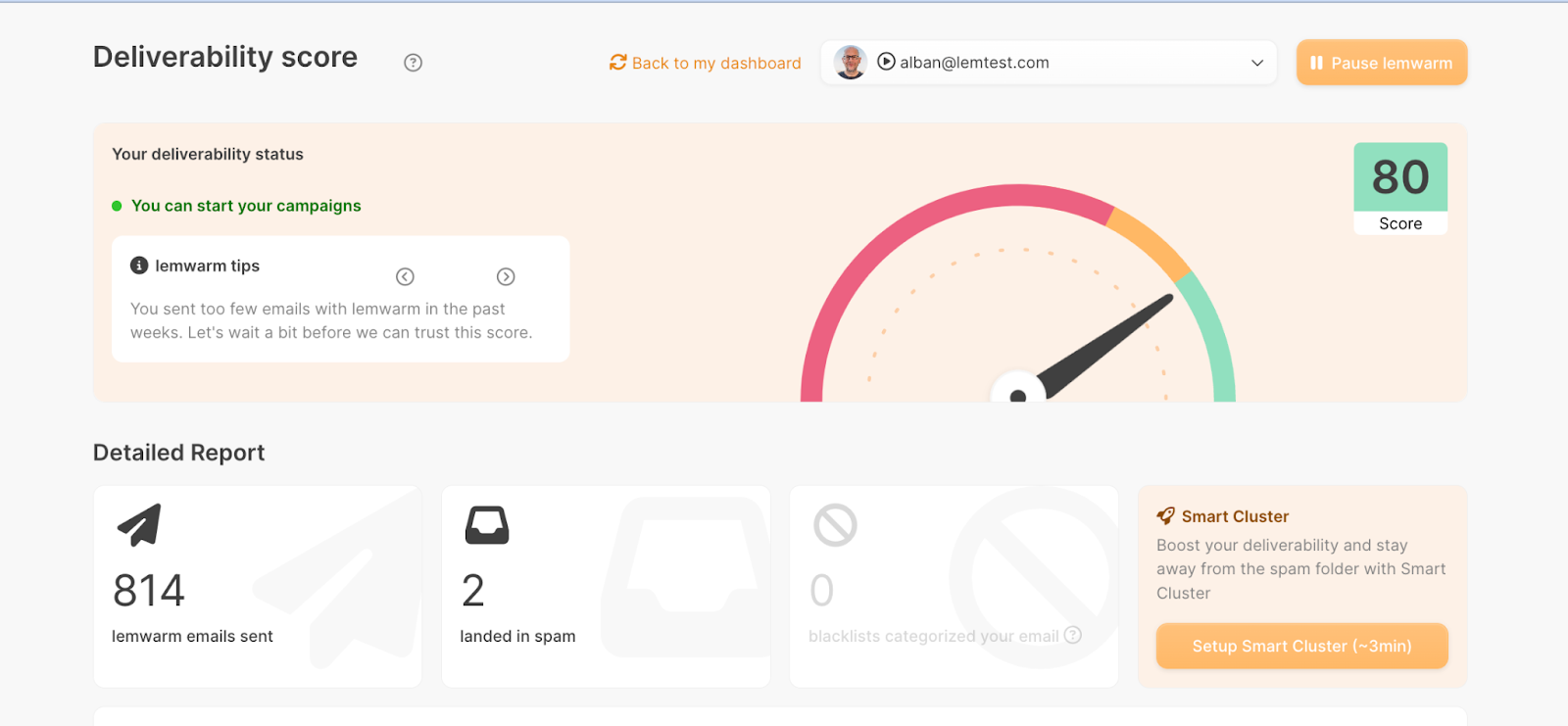The width and height of the screenshot is (1568, 726).
Task: Pause lemwarm with the orange button
Action: coord(1381,63)
